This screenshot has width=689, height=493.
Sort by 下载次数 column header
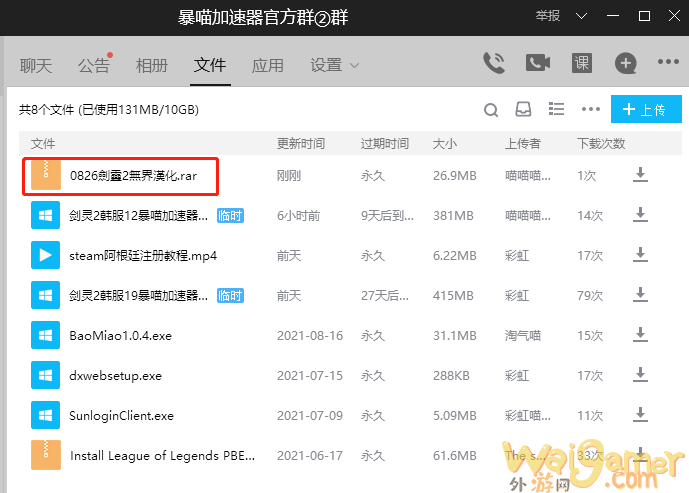click(601, 143)
